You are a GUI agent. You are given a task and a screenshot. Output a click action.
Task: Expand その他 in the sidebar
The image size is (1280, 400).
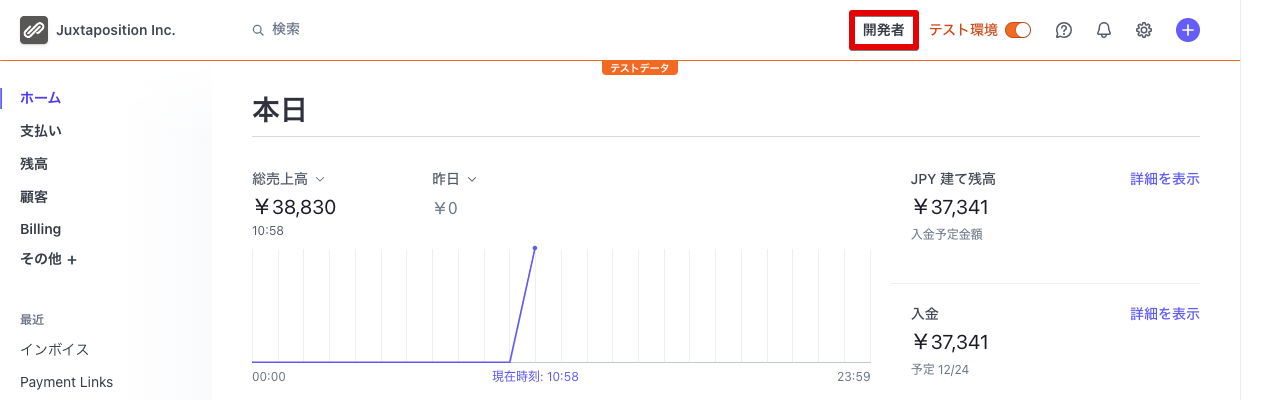tap(49, 259)
